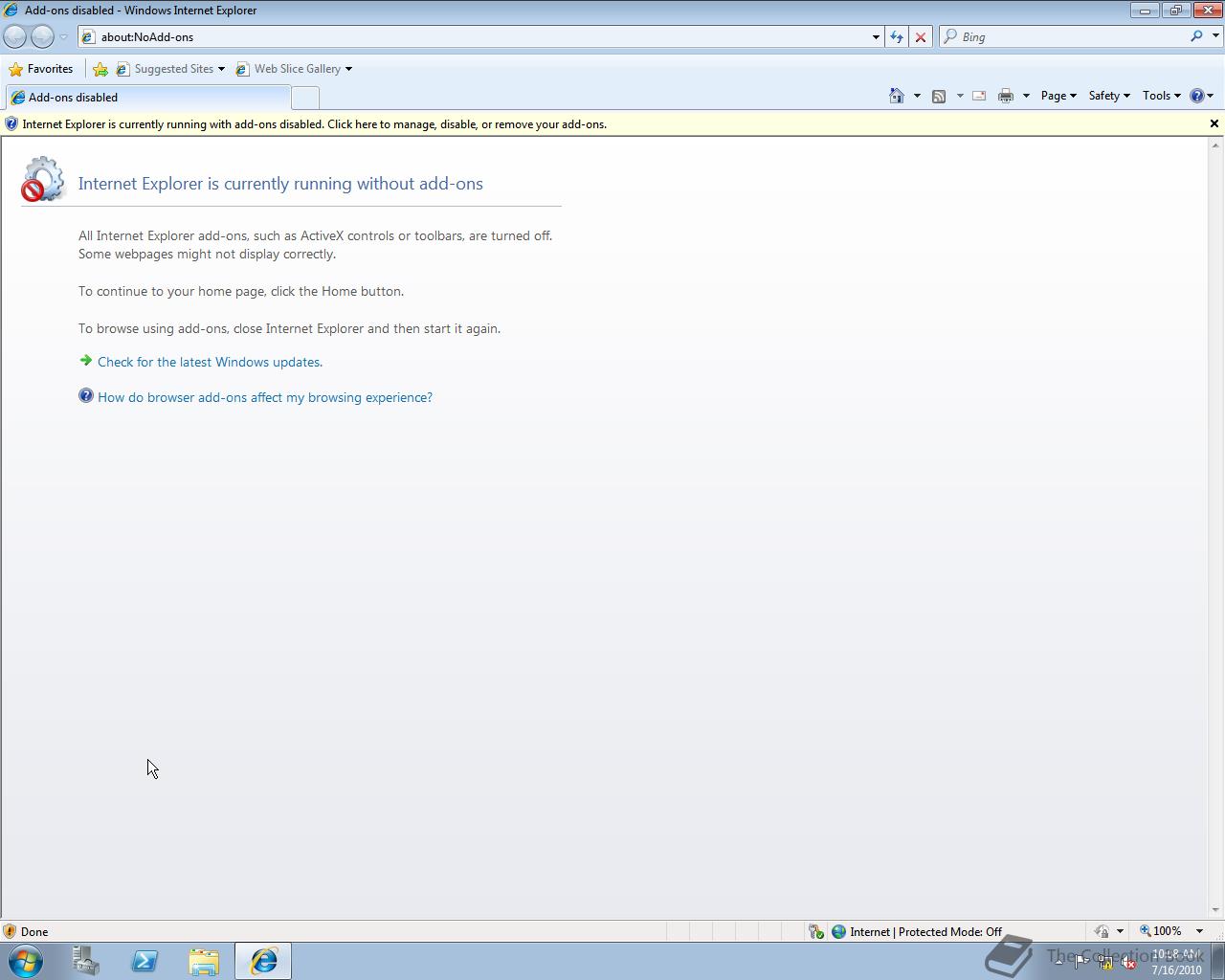Open the recent pages dropdown arrow
The width and height of the screenshot is (1225, 980).
64,36
